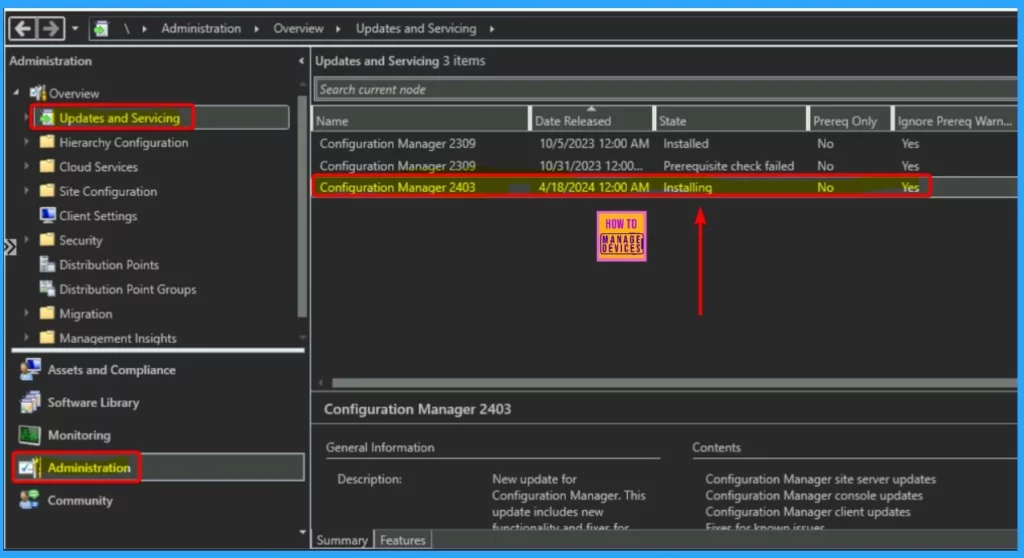Click the Hierarchy Configuration folder icon
Viewport: 1024px width, 558px height.
pyautogui.click(x=47, y=142)
